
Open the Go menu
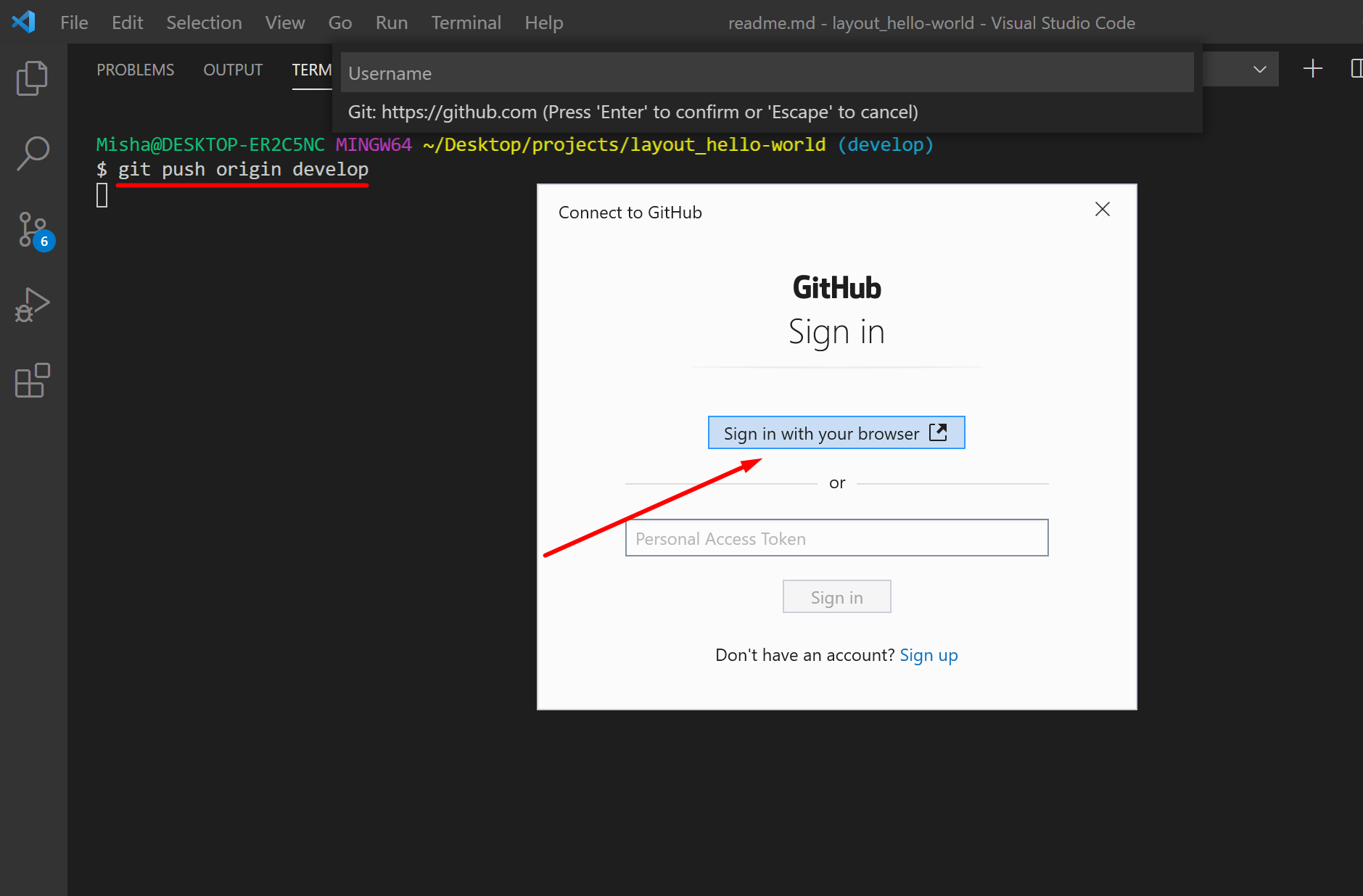pos(340,22)
